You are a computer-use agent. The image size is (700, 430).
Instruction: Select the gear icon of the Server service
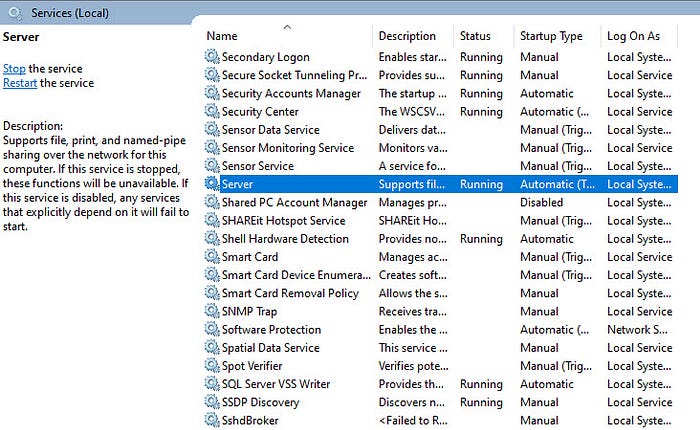(212, 184)
